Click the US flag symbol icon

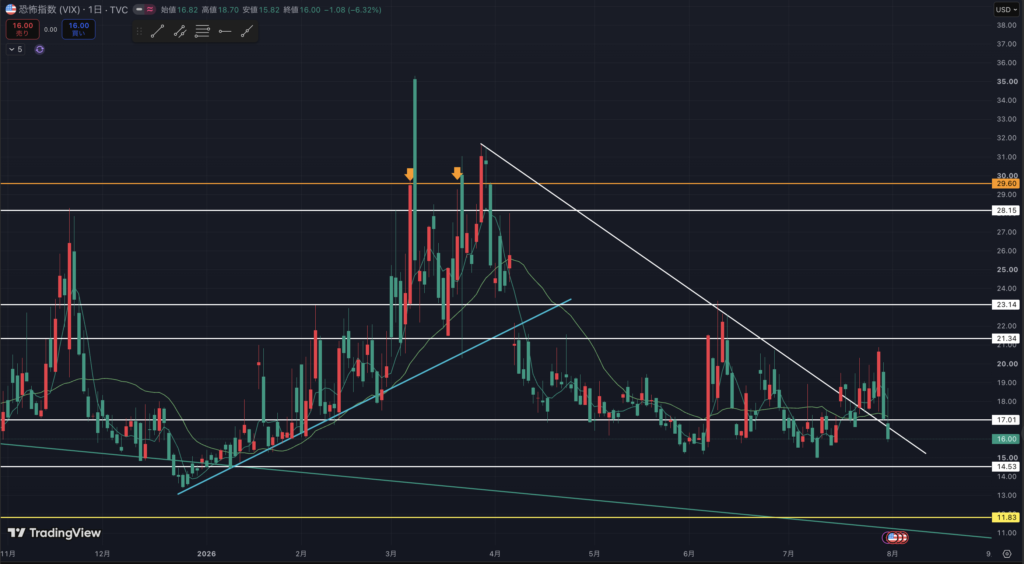click(x=10, y=10)
